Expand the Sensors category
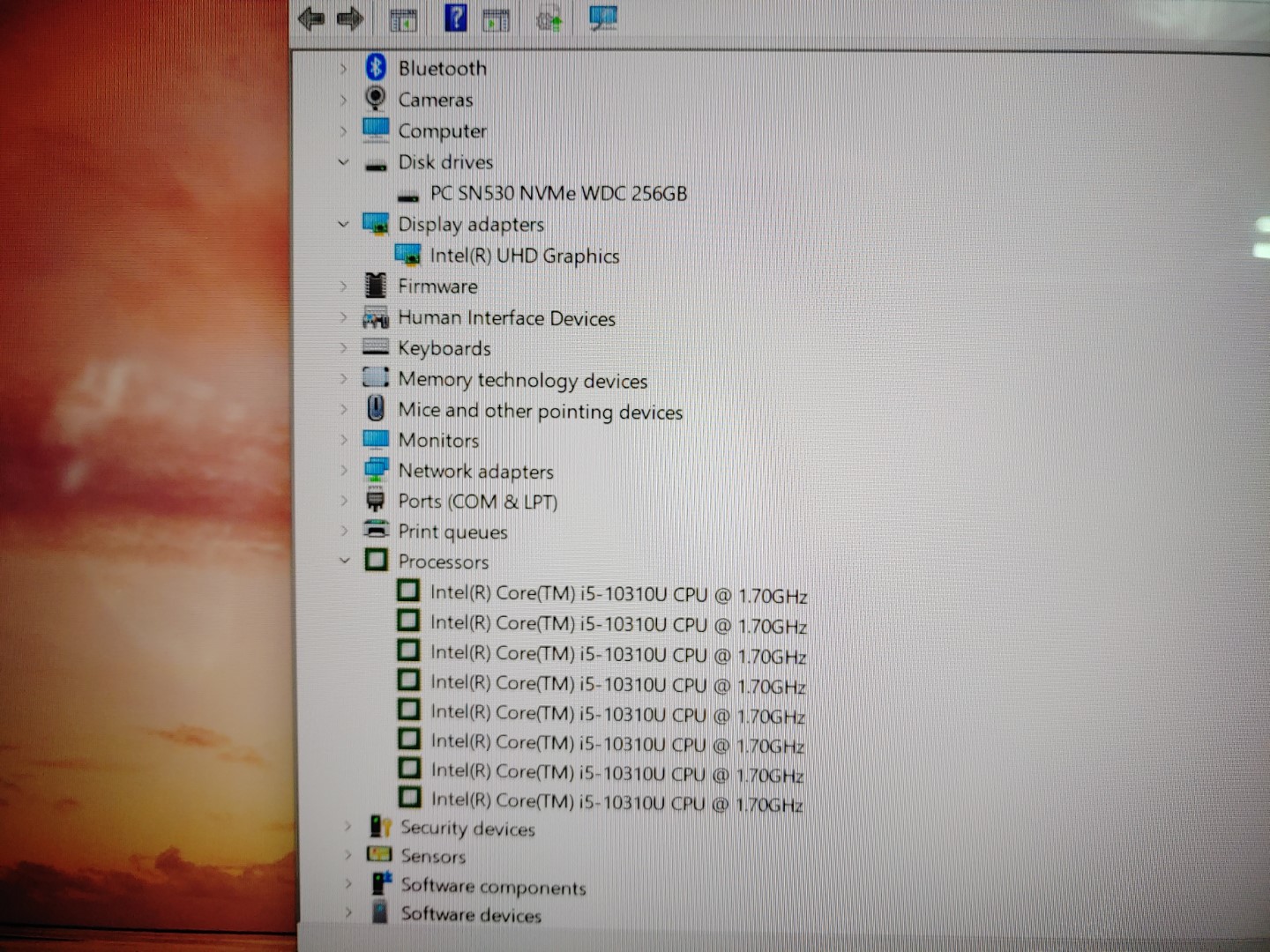Viewport: 1270px width, 952px height. coord(348,855)
